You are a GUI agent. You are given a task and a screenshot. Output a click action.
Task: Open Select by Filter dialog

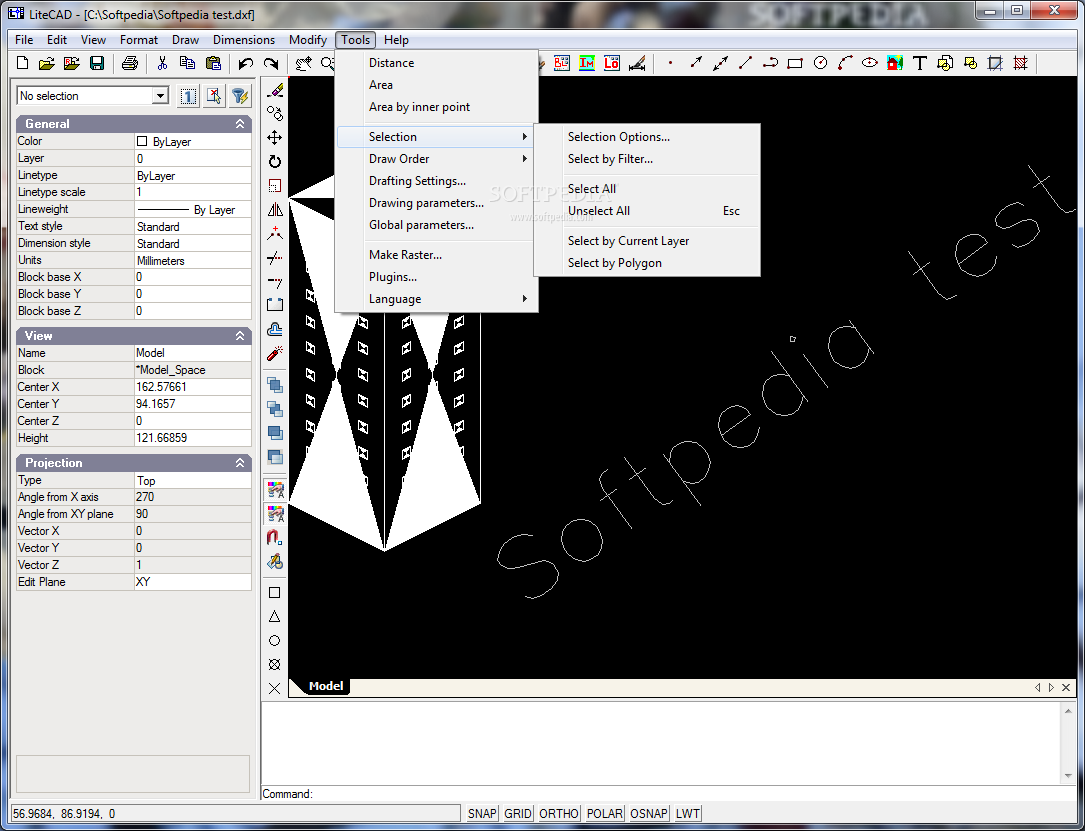click(647, 159)
